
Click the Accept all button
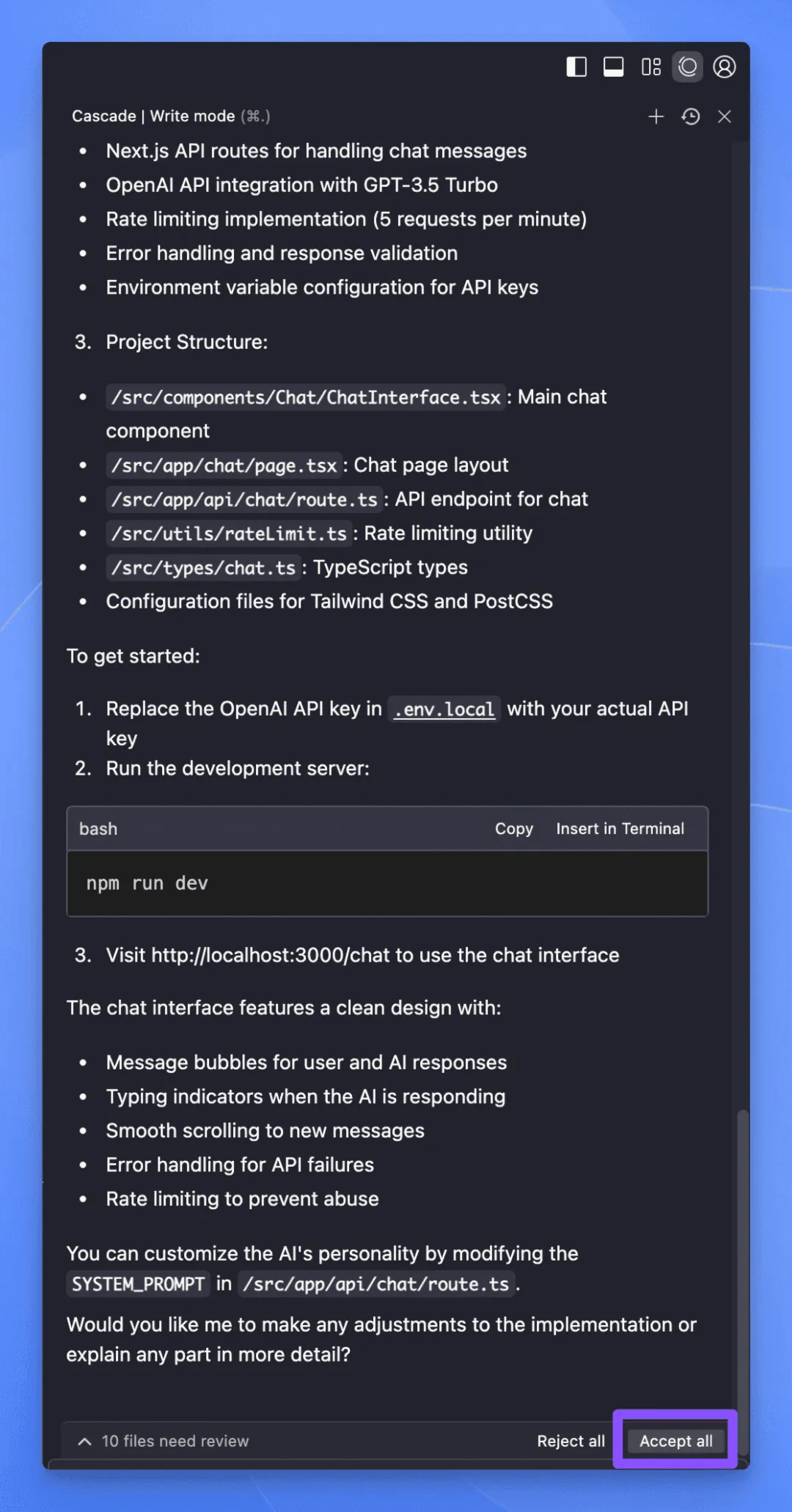[x=675, y=1441]
